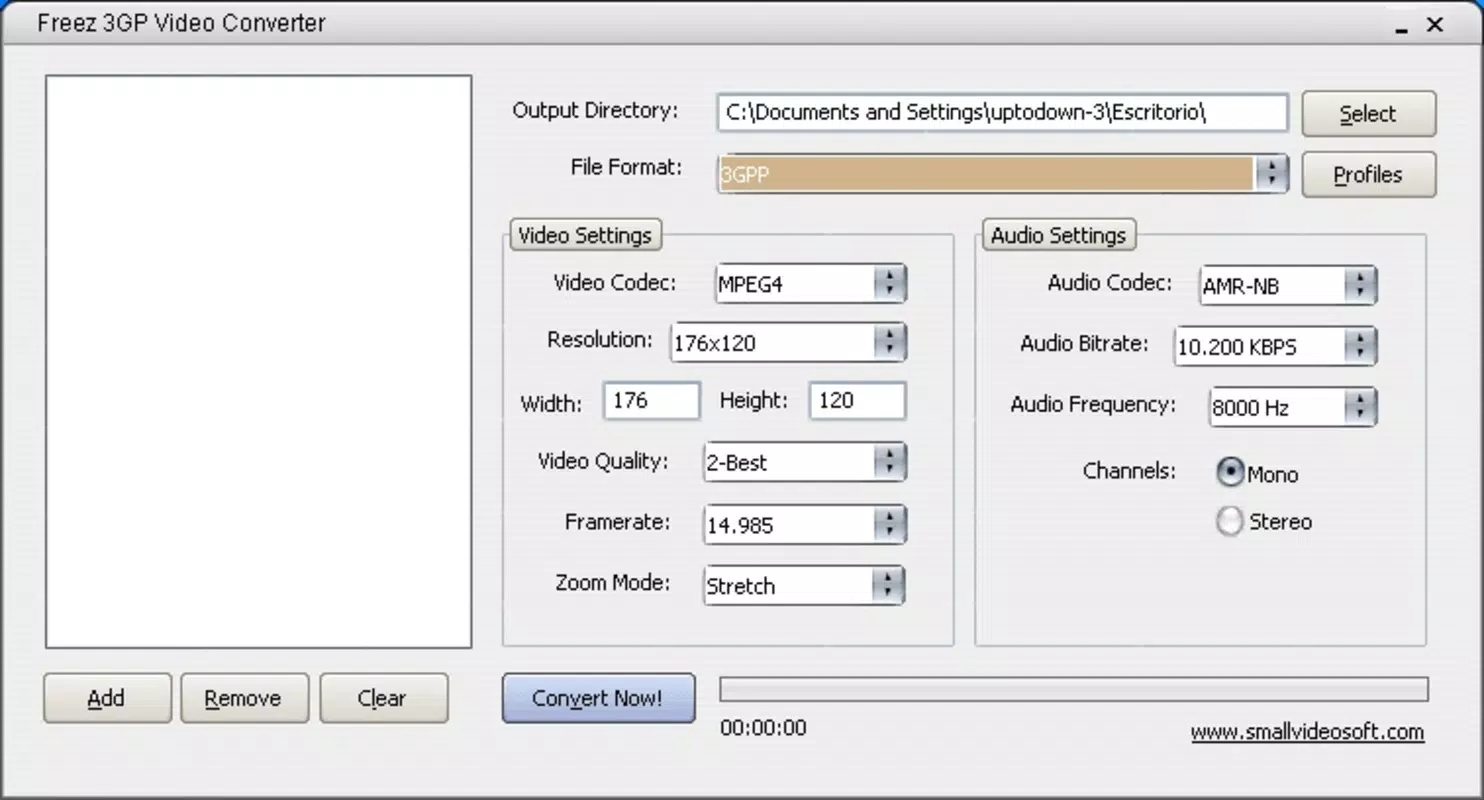This screenshot has width=1484, height=800.
Task: Open the Audio Frequency dropdown
Action: (x=1293, y=407)
